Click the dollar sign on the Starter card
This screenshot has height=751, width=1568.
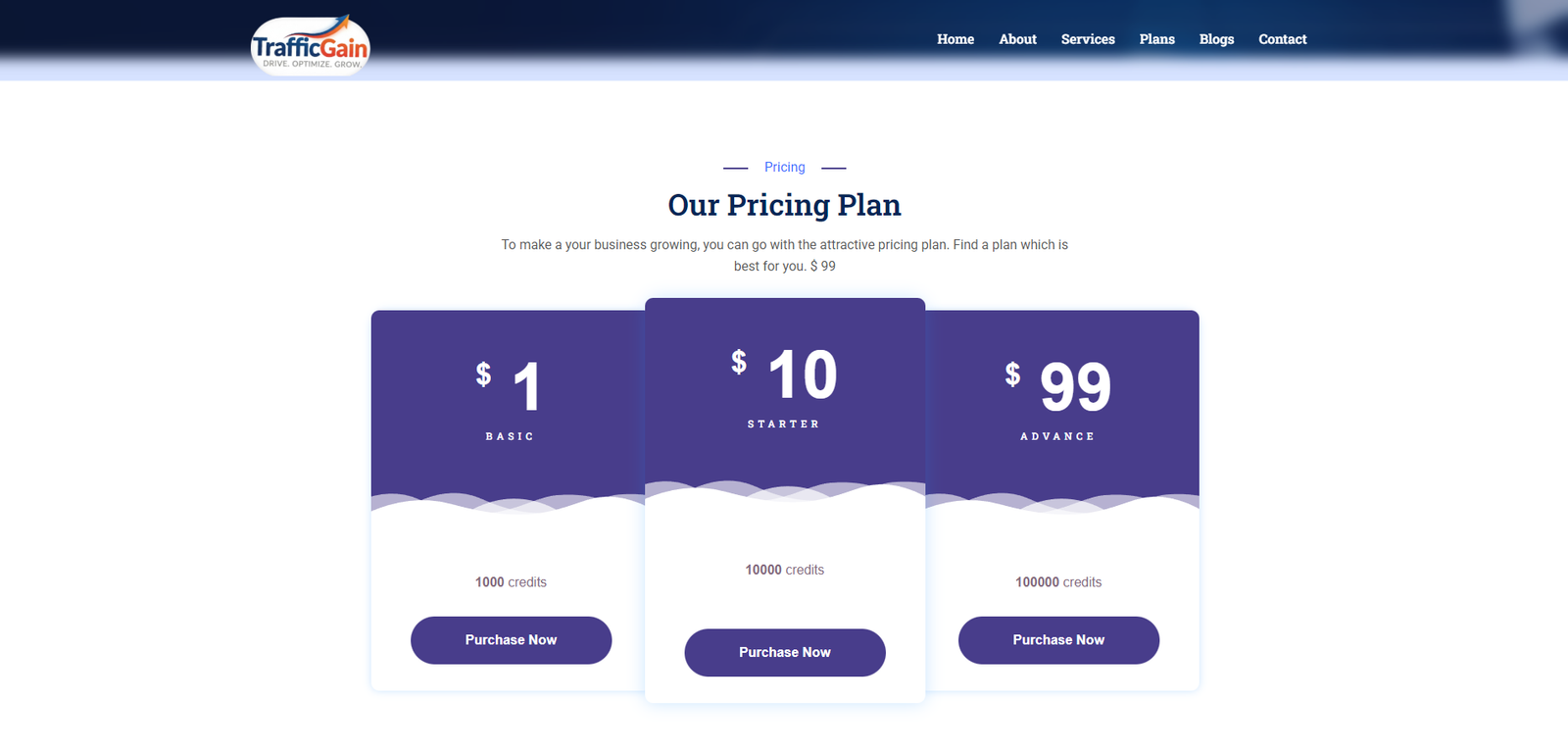coord(739,362)
